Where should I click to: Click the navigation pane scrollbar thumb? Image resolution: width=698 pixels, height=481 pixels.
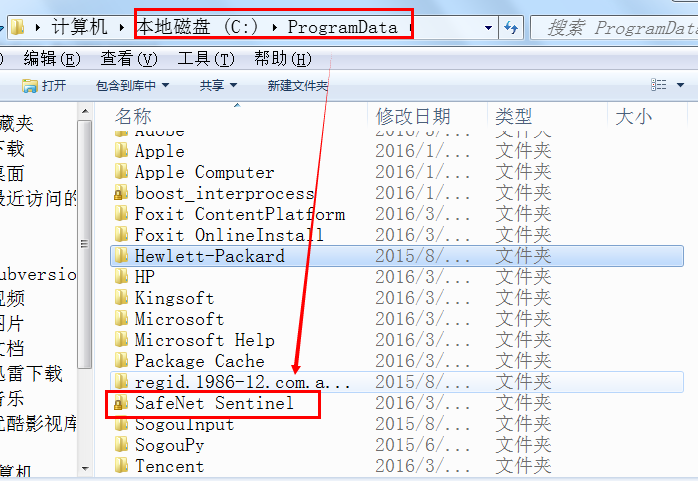tap(85, 244)
